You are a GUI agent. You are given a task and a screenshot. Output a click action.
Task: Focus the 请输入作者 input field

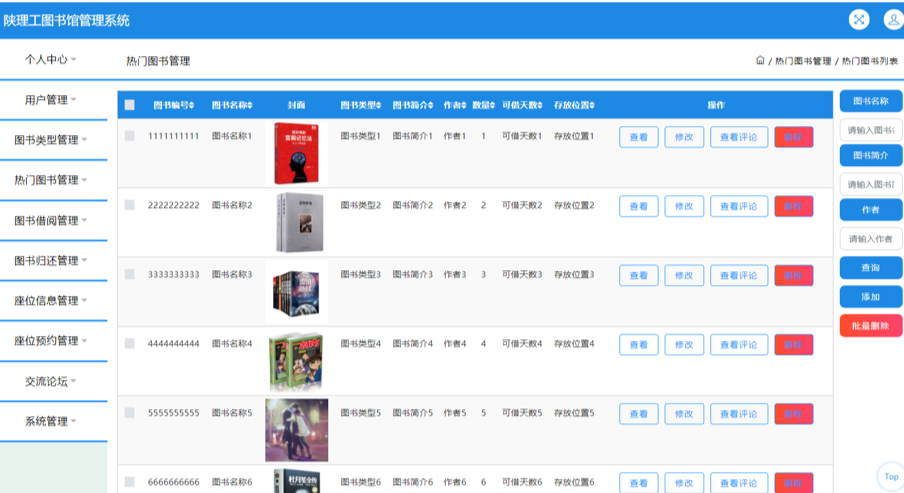pos(871,239)
